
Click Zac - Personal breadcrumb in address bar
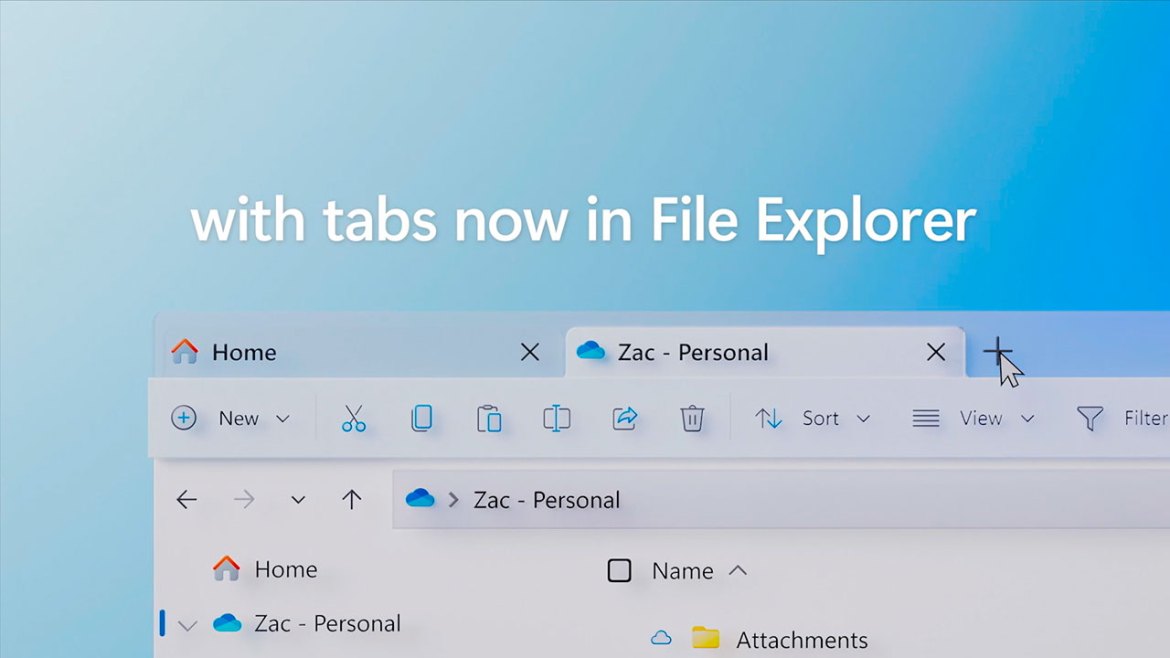pyautogui.click(x=546, y=500)
